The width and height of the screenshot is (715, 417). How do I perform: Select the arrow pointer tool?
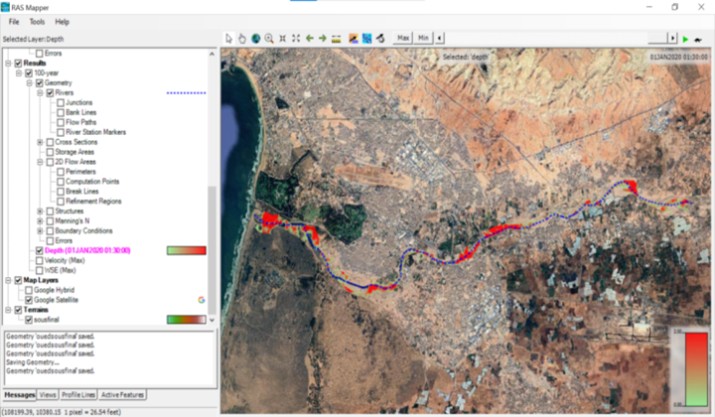[229, 39]
